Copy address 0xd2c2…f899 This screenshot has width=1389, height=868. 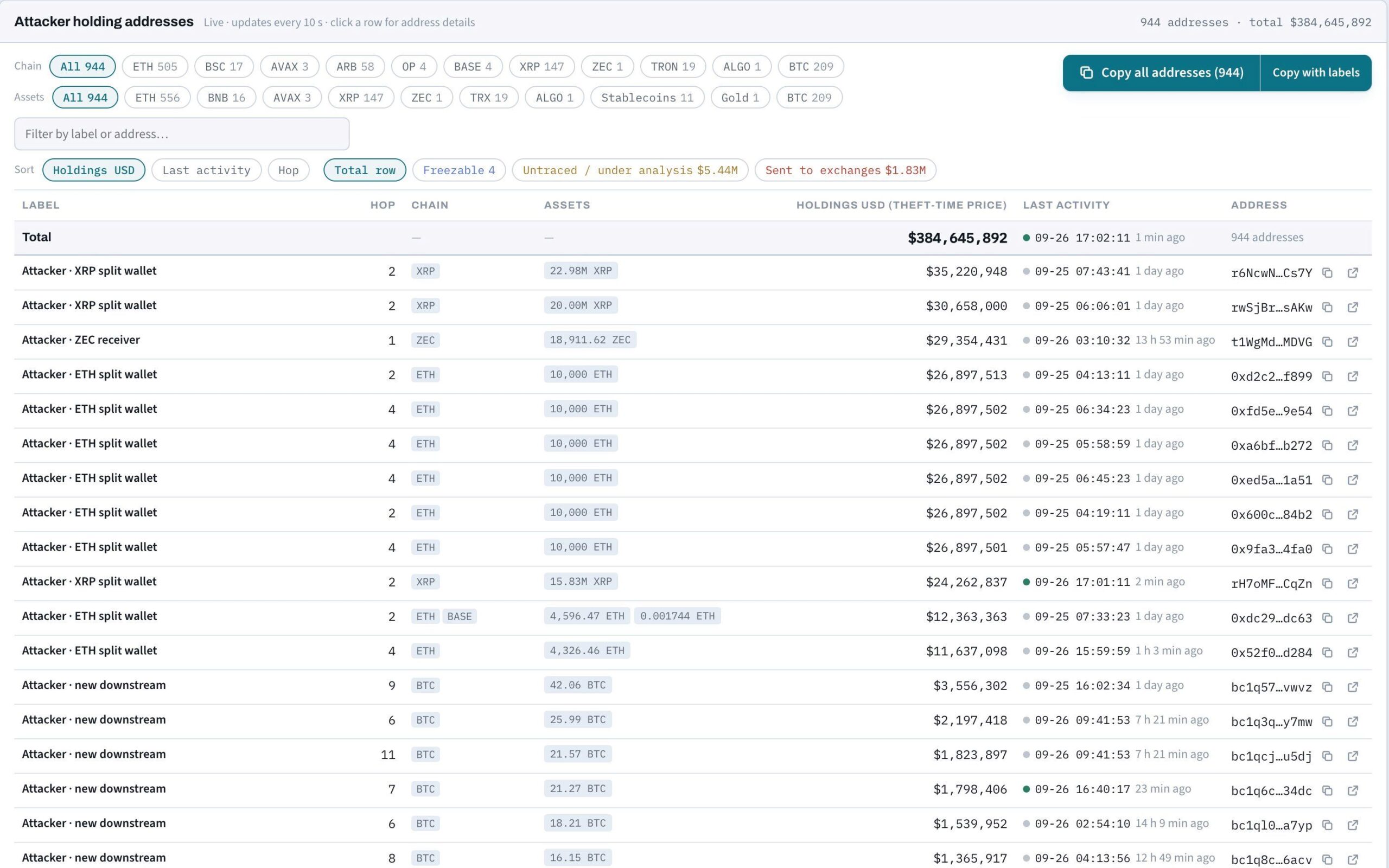(1327, 376)
